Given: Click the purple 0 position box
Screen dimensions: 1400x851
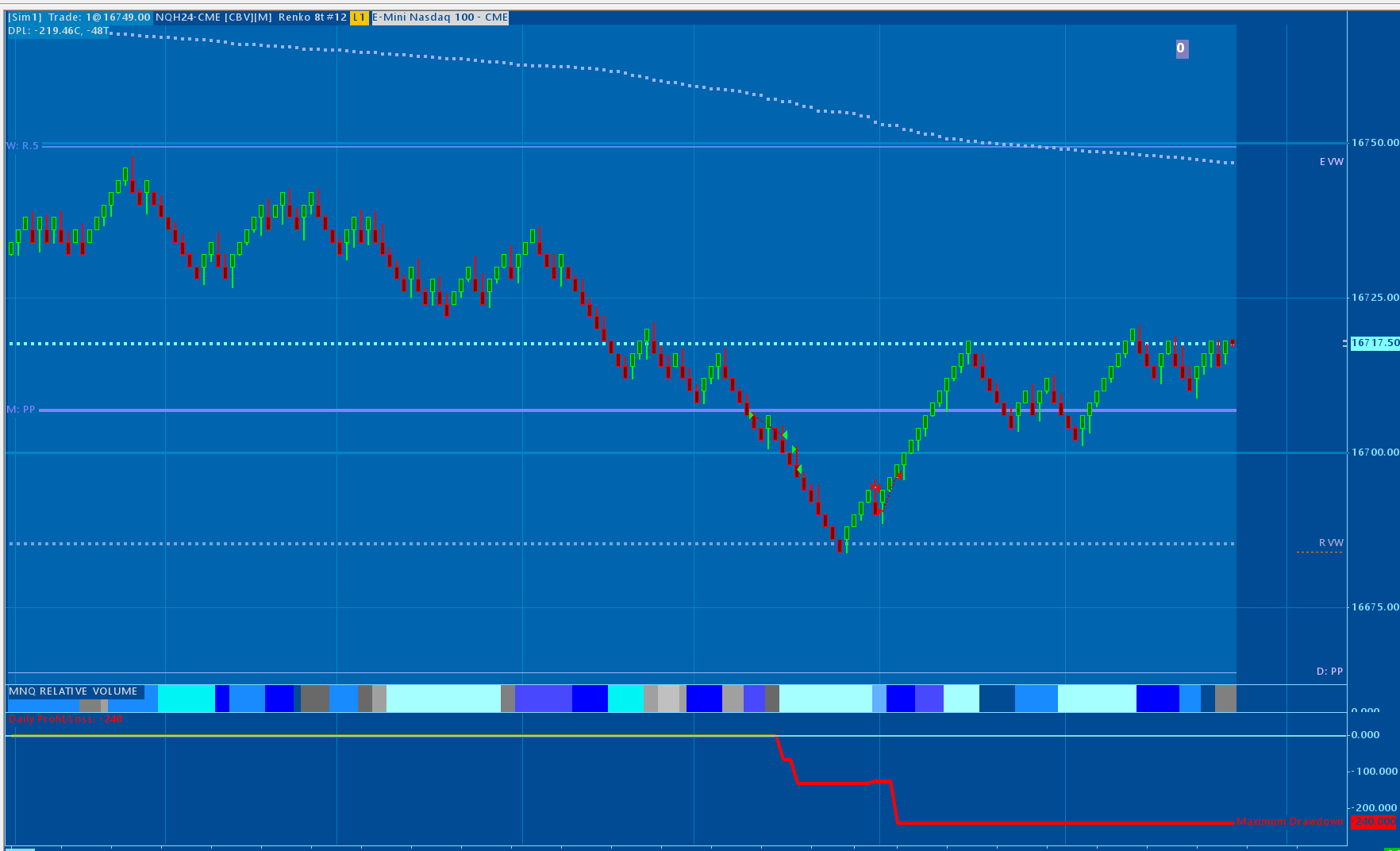Looking at the screenshot, I should (x=1181, y=48).
